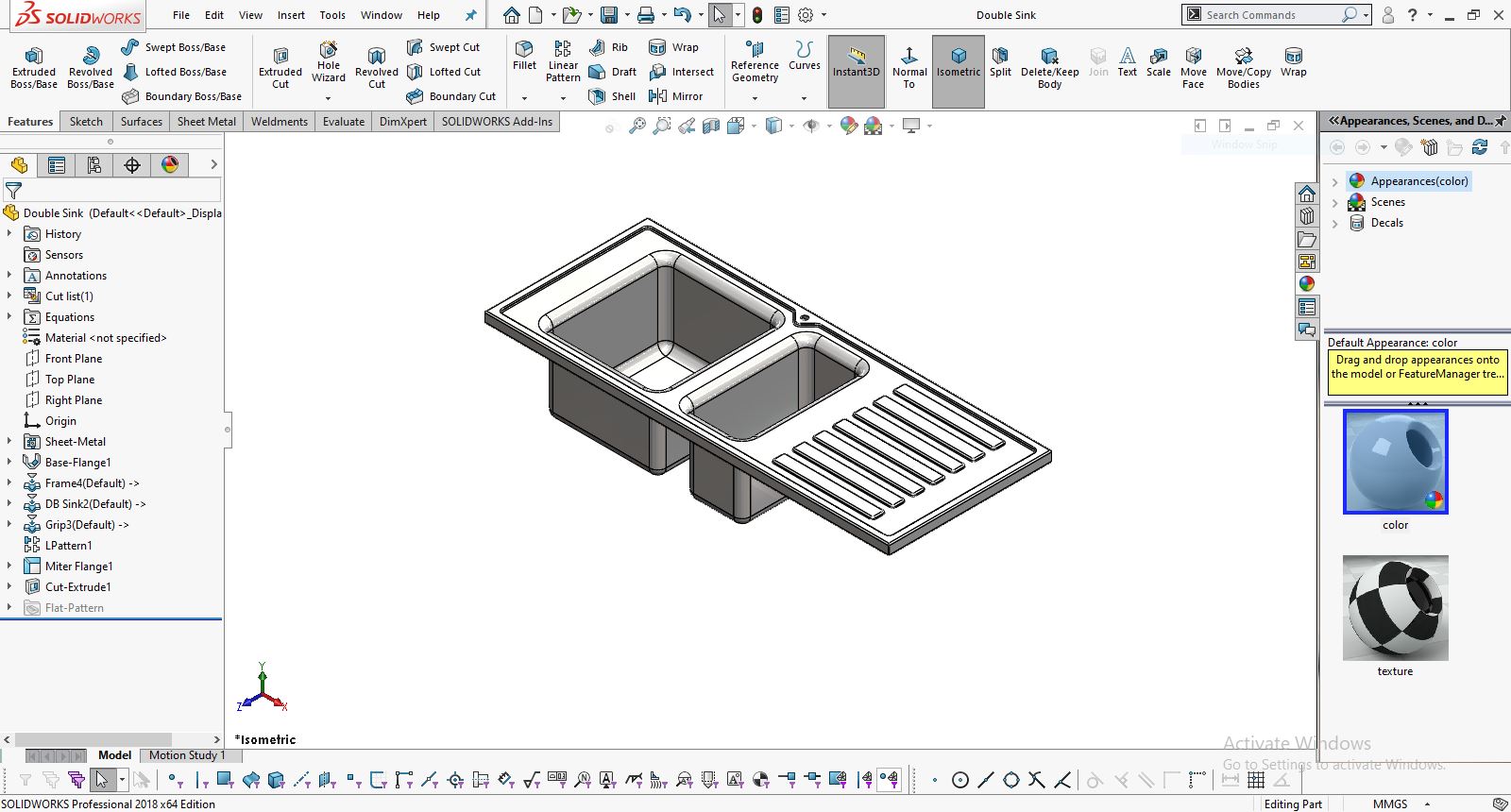Select the Revolved Boss/Base tool
This screenshot has height=812, width=1511.
click(91, 67)
